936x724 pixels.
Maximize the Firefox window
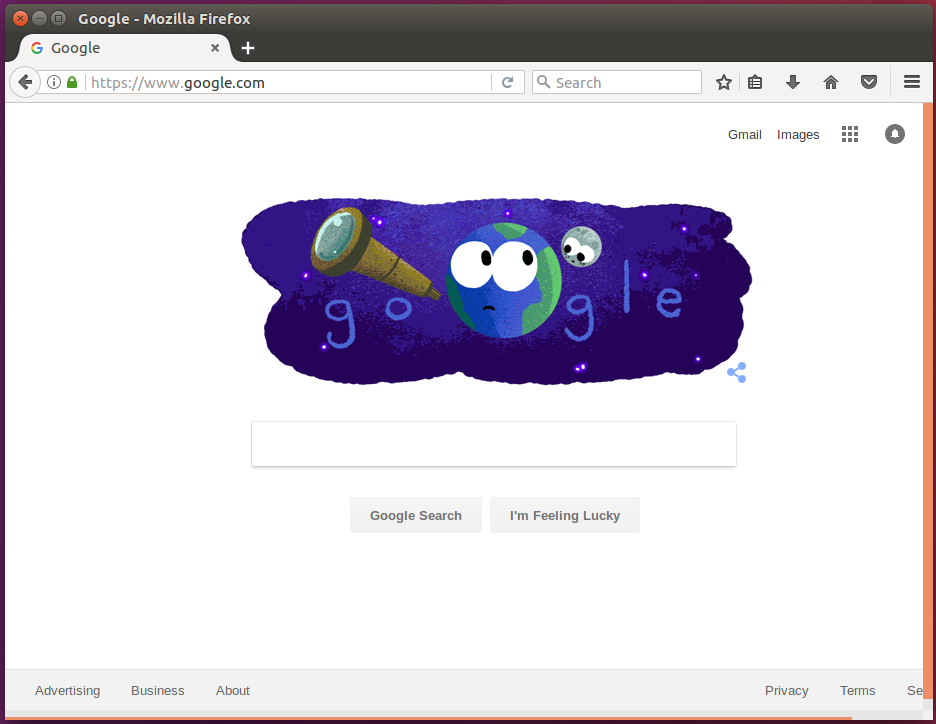coord(58,19)
